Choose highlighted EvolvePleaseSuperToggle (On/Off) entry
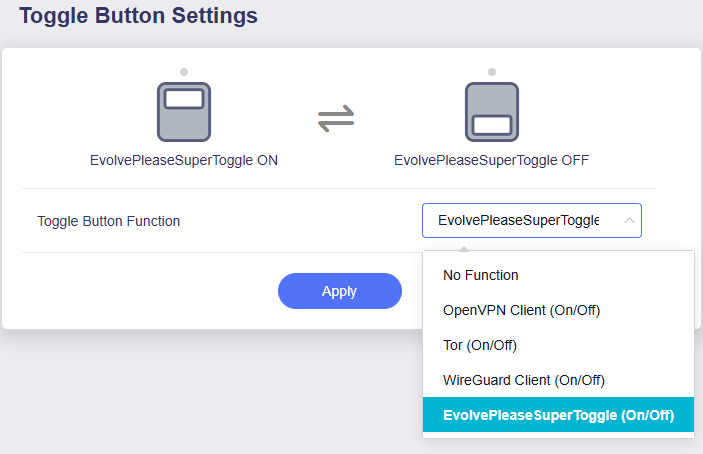 (x=558, y=415)
